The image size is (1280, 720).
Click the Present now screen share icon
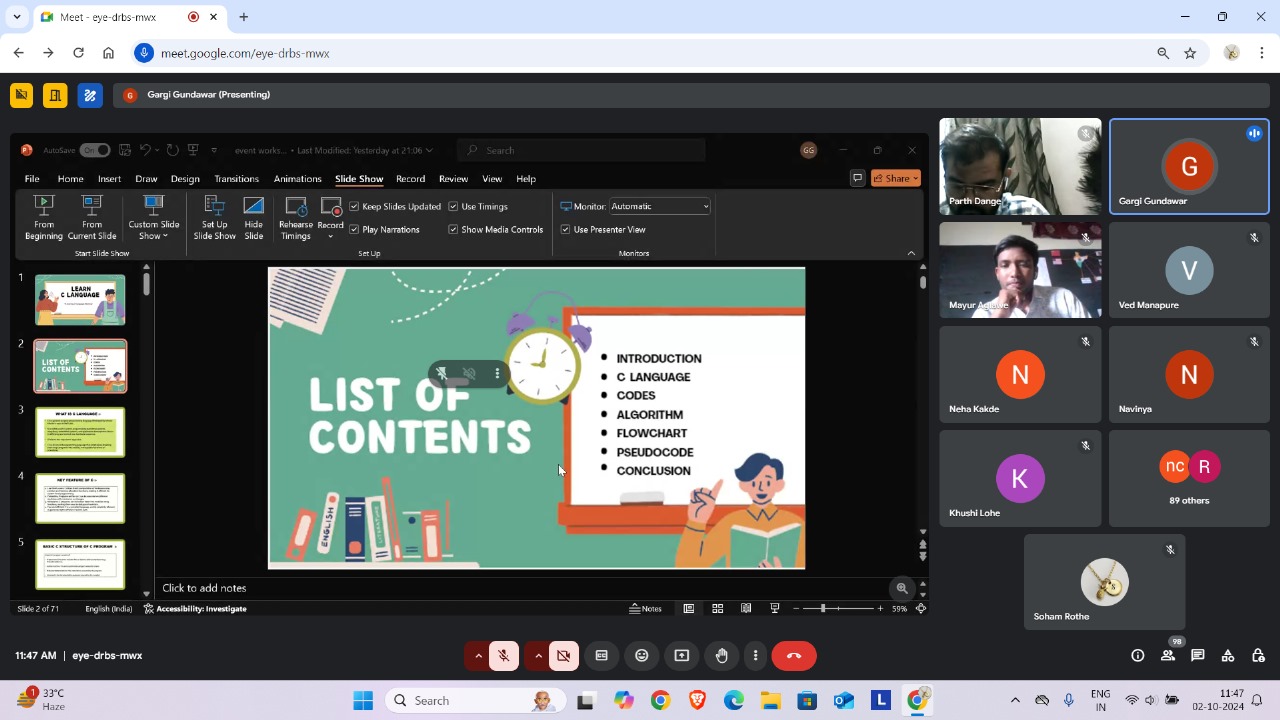pos(682,656)
